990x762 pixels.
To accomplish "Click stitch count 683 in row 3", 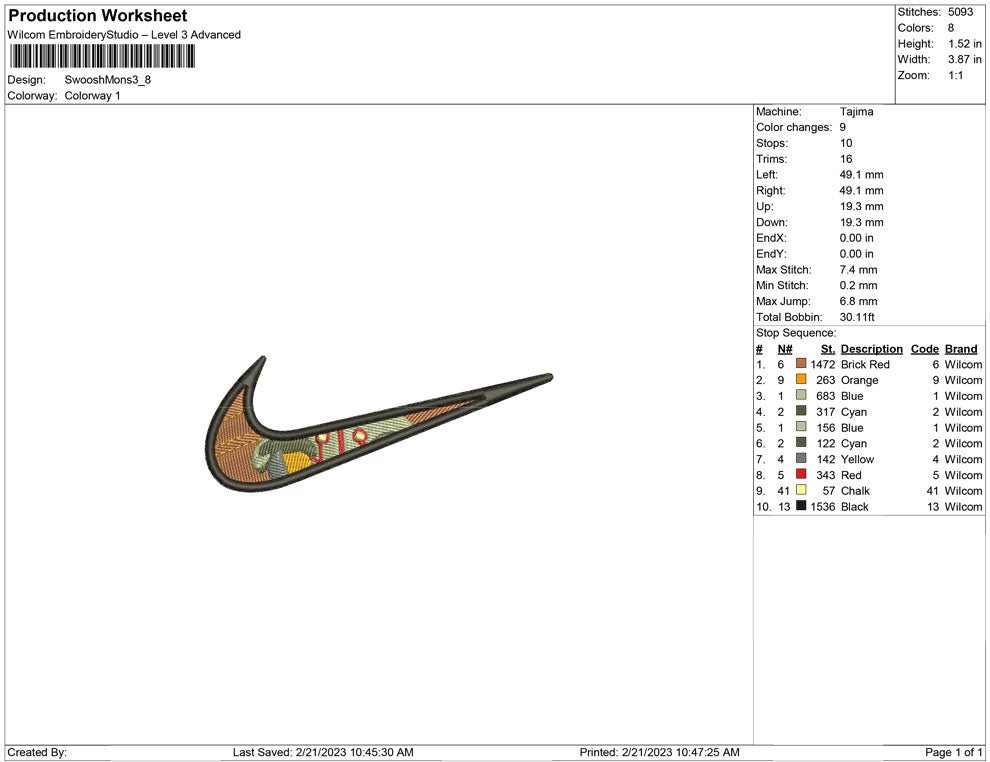I will coord(825,396).
